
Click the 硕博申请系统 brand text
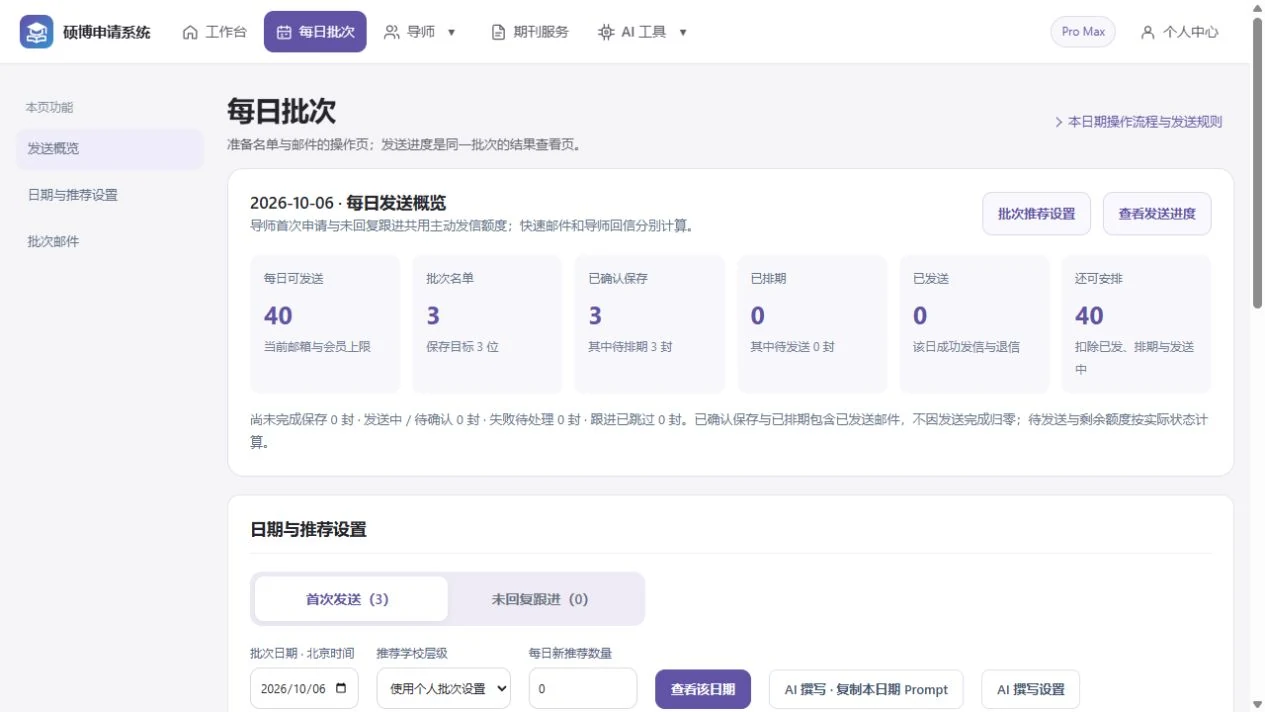[x=107, y=32]
